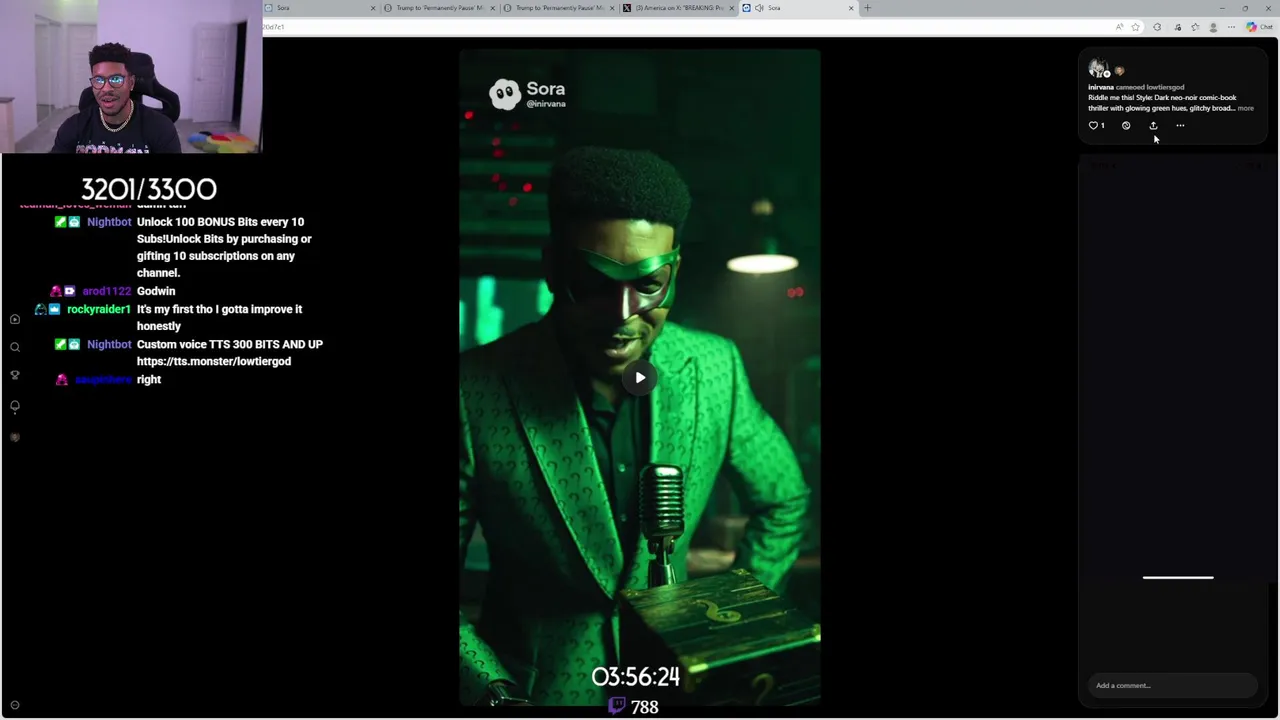
Task: Click the @inirvana handle on the video
Action: (x=546, y=104)
